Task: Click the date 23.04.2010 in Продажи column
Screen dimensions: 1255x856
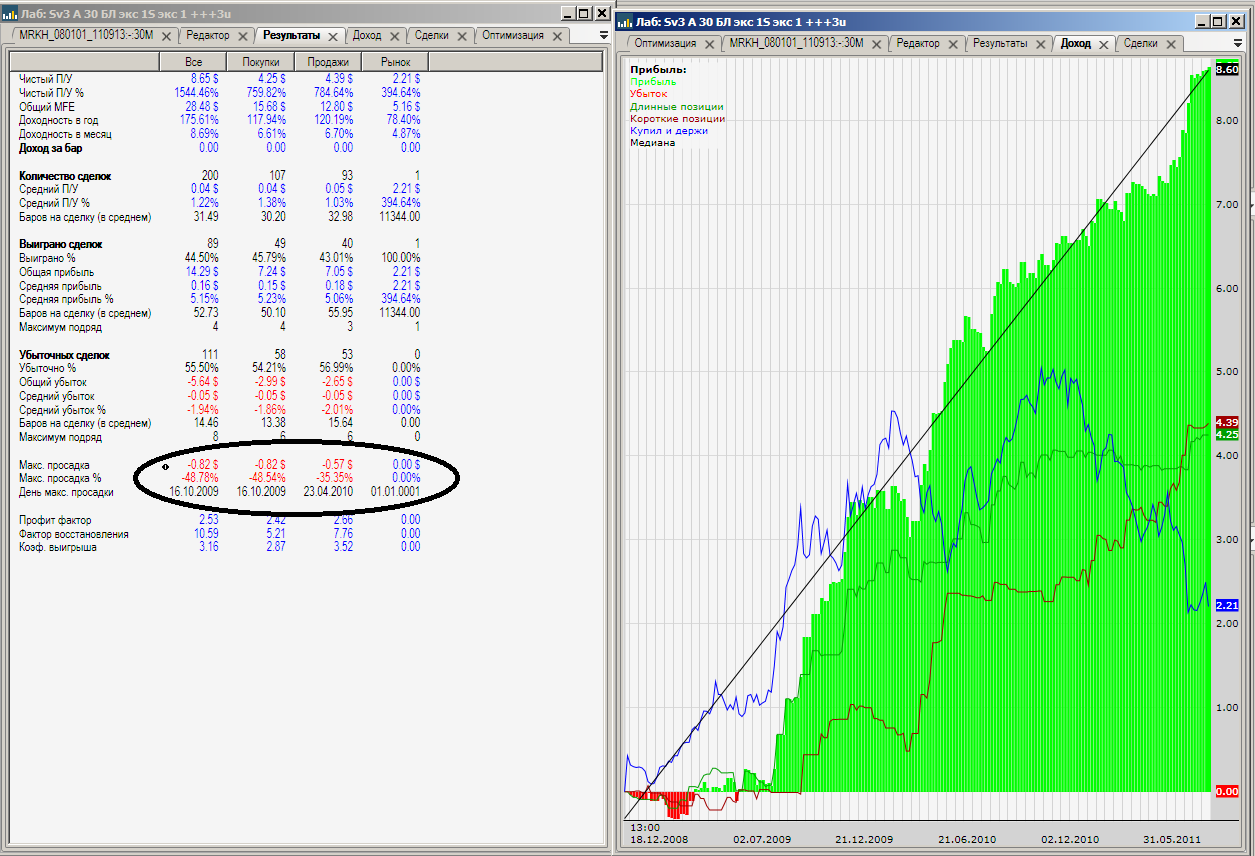Action: pyautogui.click(x=328, y=492)
